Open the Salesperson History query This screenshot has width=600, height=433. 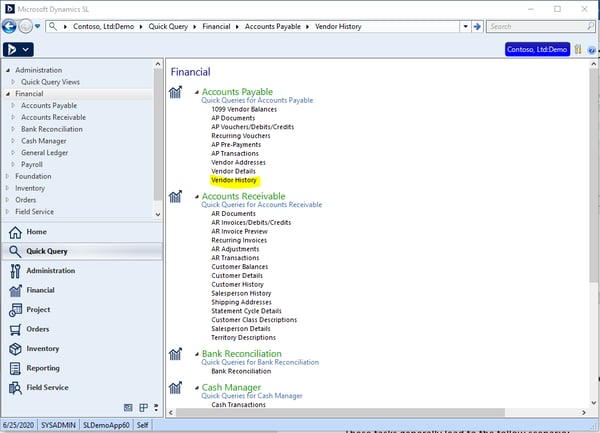[x=241, y=293]
